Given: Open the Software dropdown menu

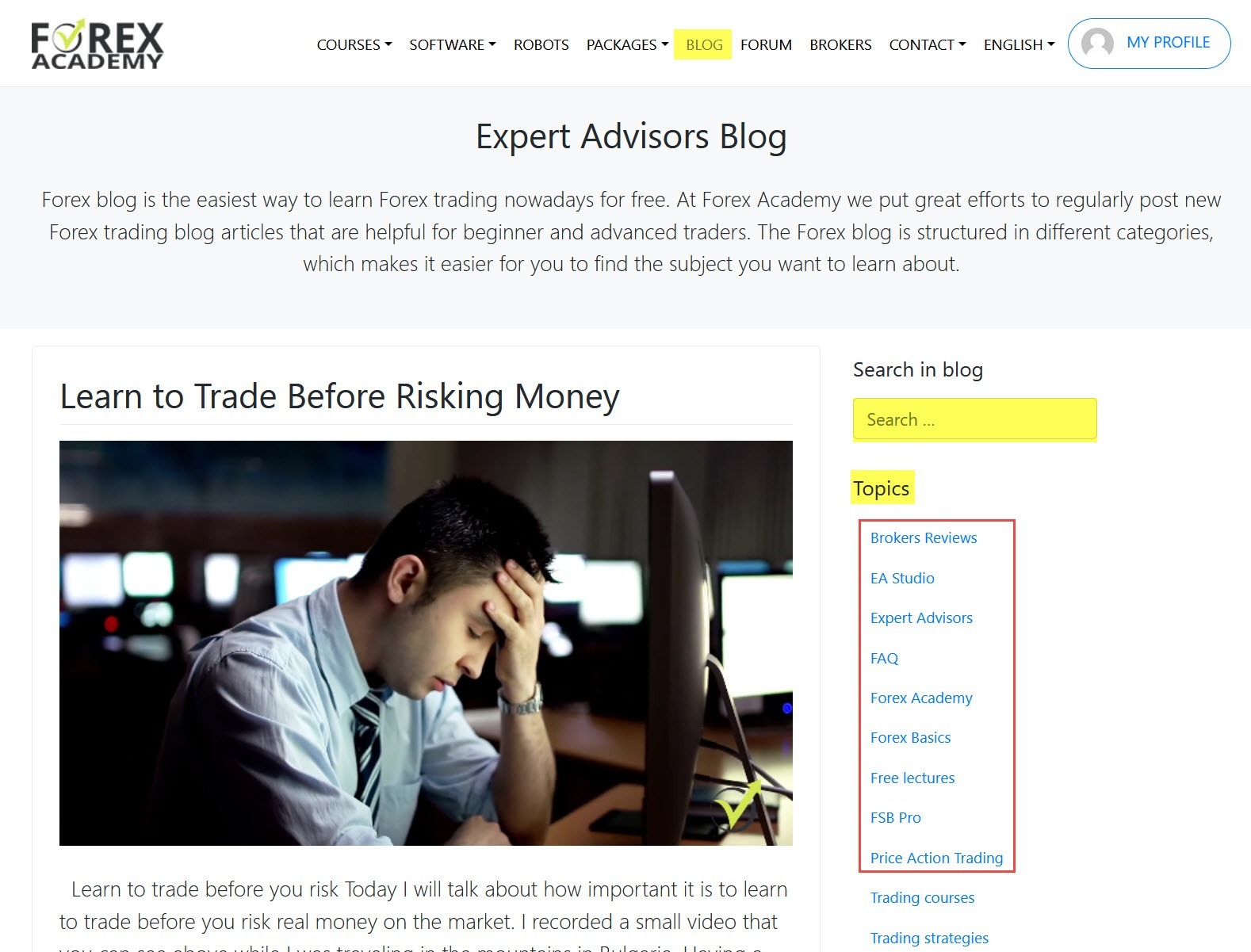Looking at the screenshot, I should tap(453, 44).
